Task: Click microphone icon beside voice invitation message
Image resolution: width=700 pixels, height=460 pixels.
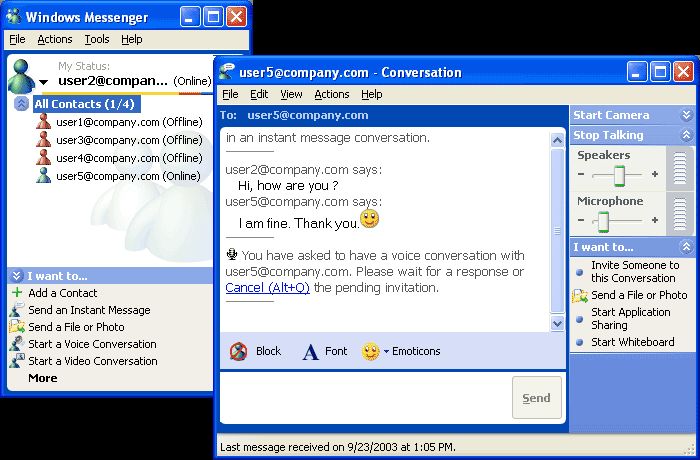Action: coord(232,255)
